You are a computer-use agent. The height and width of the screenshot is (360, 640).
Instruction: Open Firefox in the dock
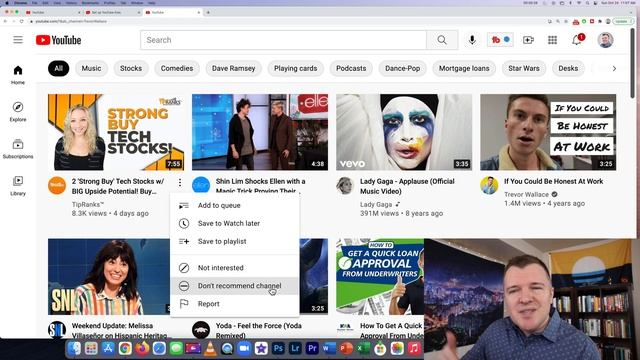point(142,348)
